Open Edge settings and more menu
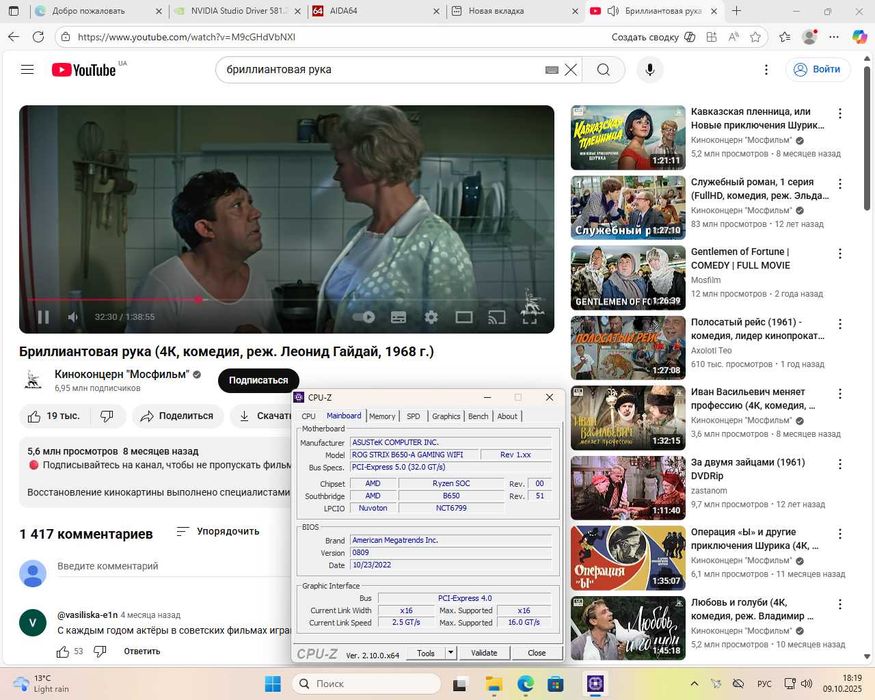Screen dimensions: 875x700 click(x=834, y=37)
